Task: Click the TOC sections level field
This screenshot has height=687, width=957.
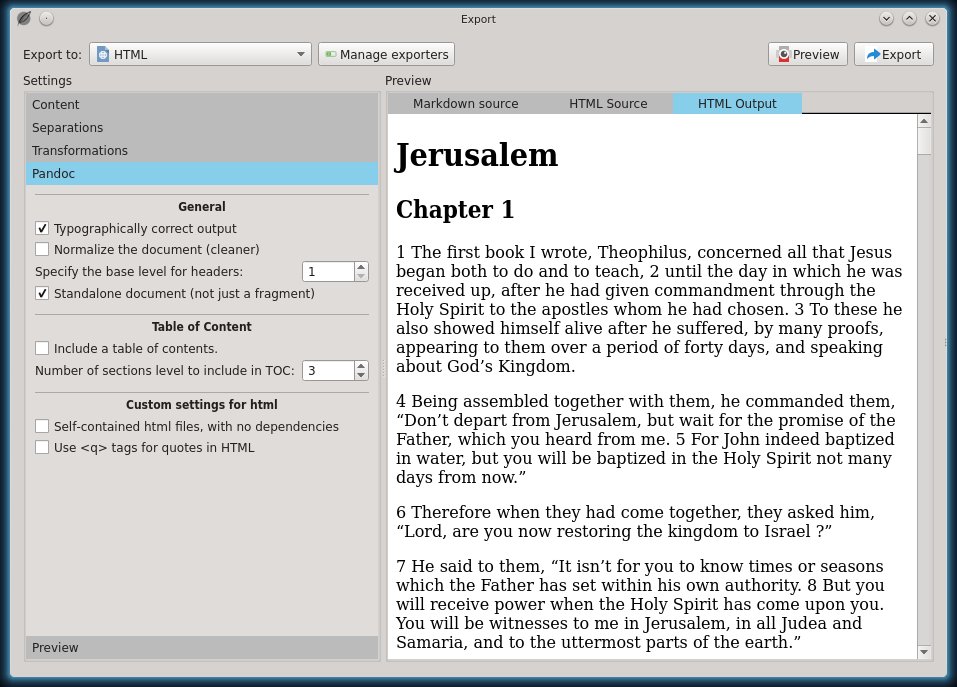Action: tap(328, 370)
